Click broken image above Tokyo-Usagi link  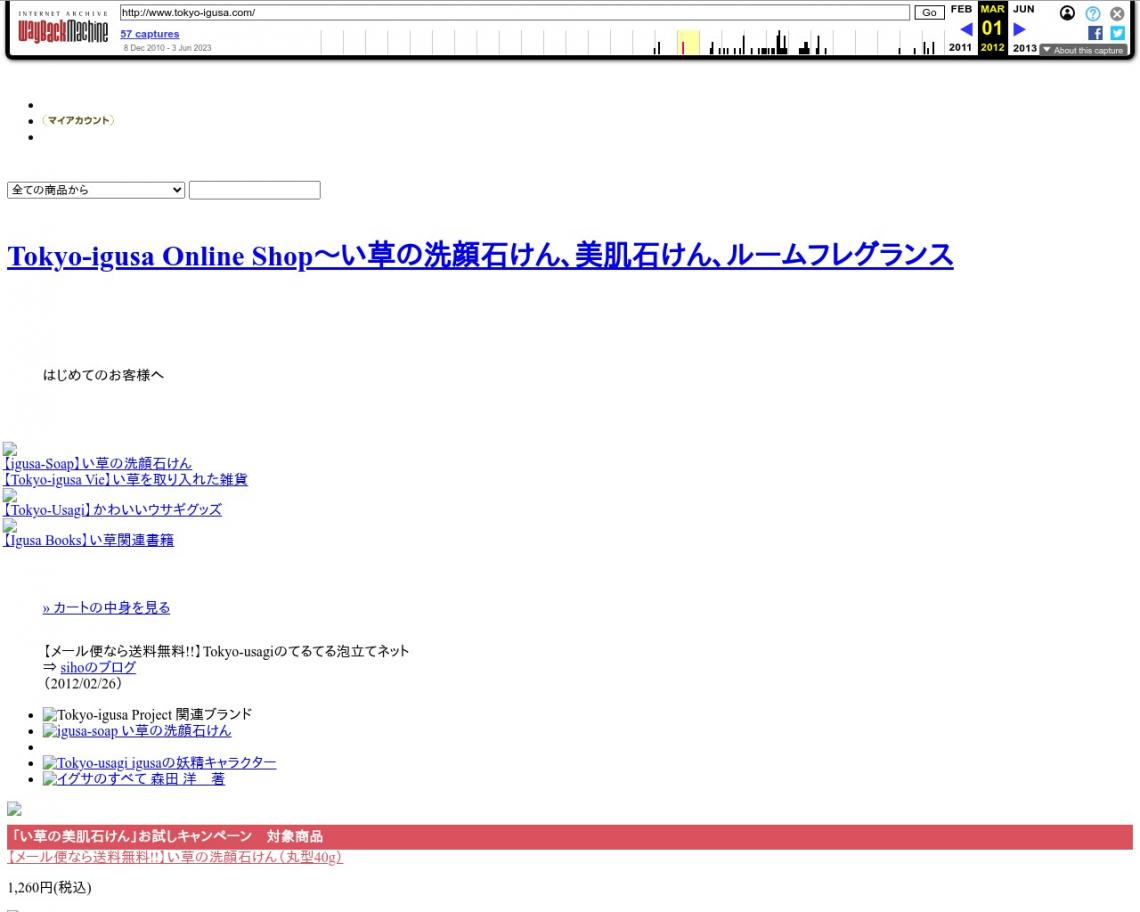(9, 495)
